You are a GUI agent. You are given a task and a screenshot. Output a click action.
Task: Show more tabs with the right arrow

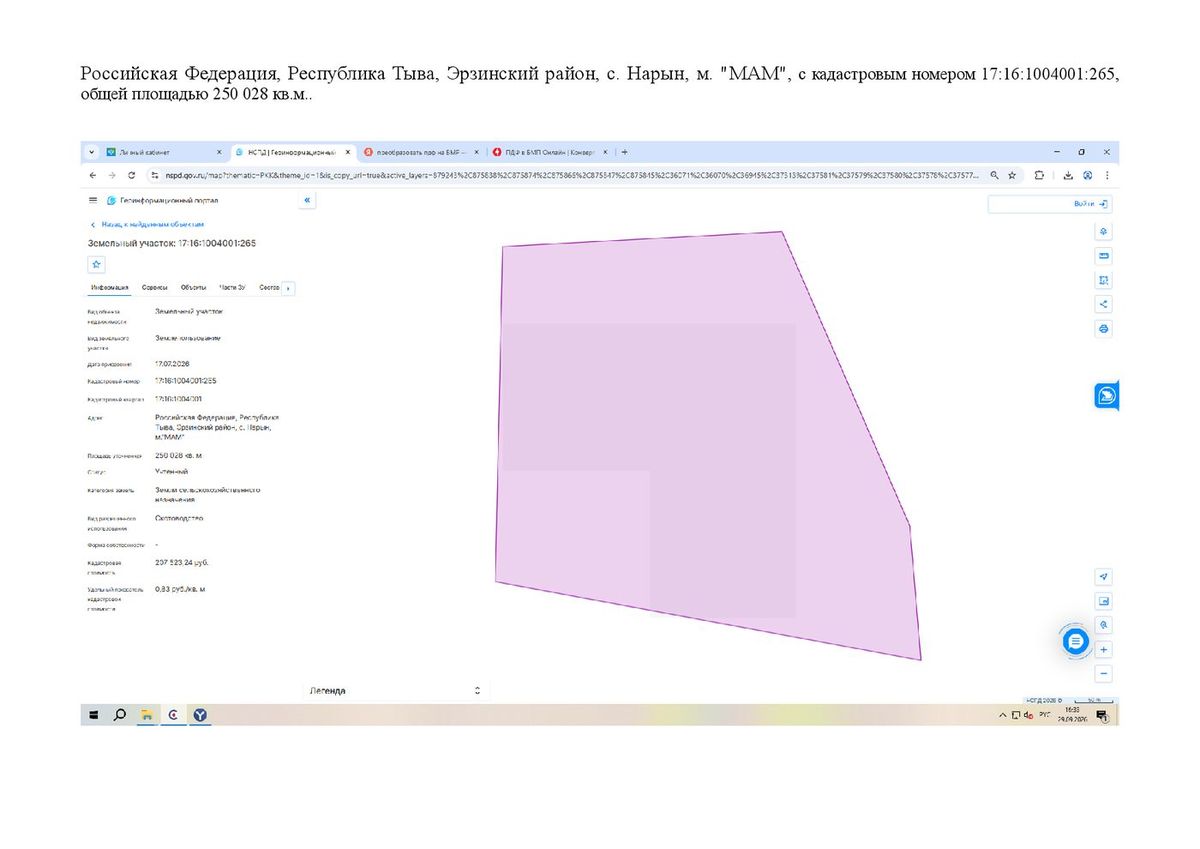289,288
